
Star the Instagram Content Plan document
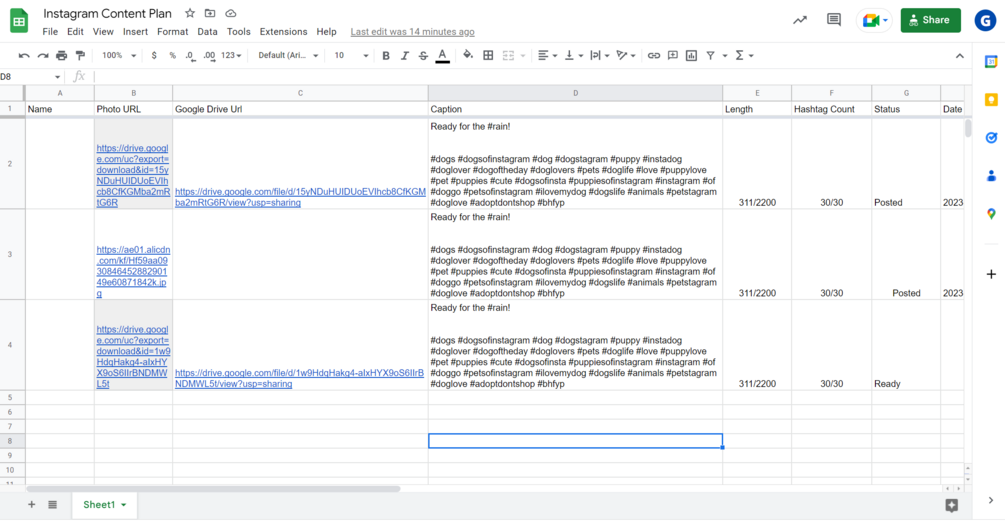click(x=190, y=13)
